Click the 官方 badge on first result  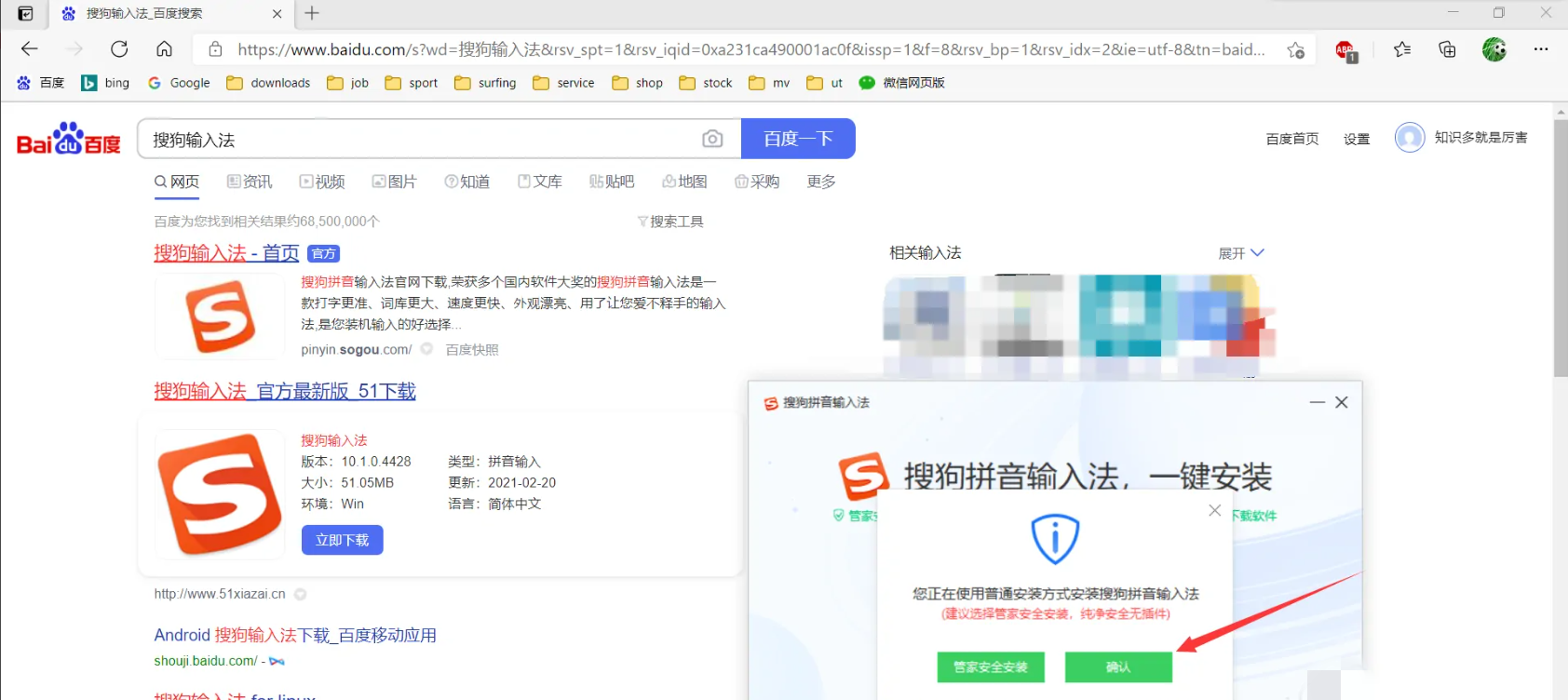coord(323,253)
